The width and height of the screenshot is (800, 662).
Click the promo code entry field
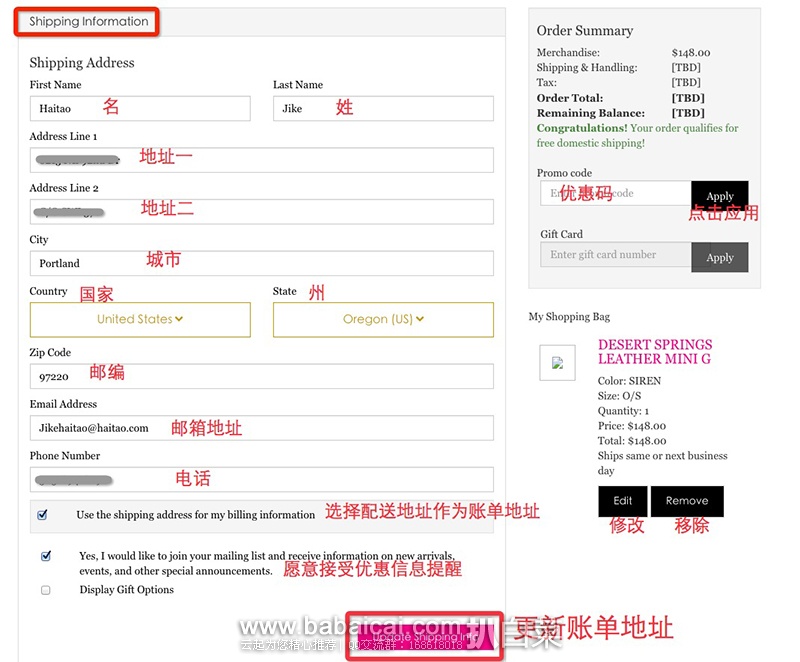615,194
